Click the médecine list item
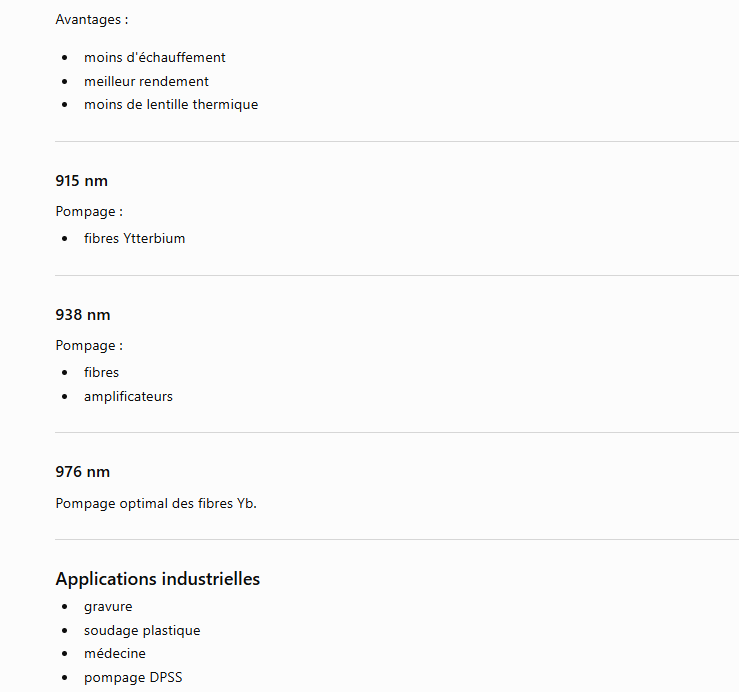The height and width of the screenshot is (692, 739). 115,654
